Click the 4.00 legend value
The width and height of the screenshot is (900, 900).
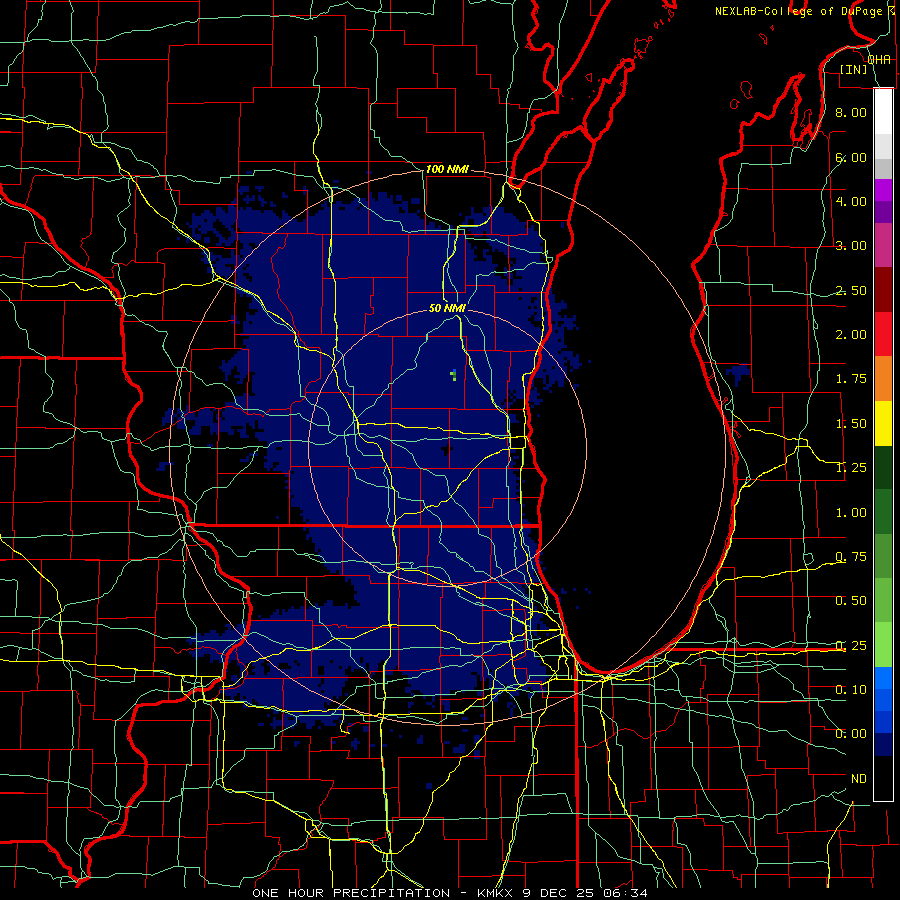click(x=851, y=201)
